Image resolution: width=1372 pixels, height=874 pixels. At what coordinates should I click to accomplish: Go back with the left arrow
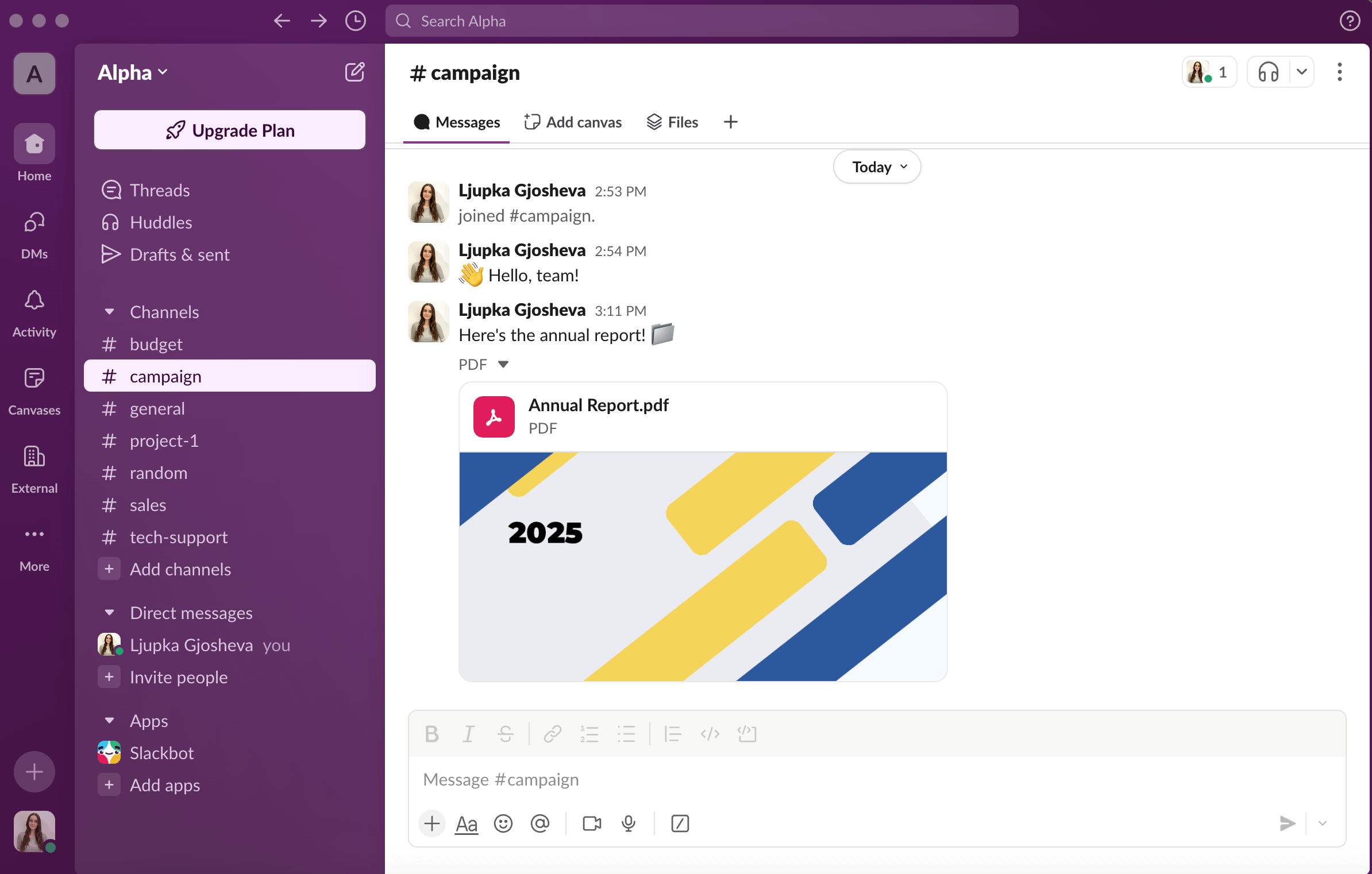click(x=282, y=21)
